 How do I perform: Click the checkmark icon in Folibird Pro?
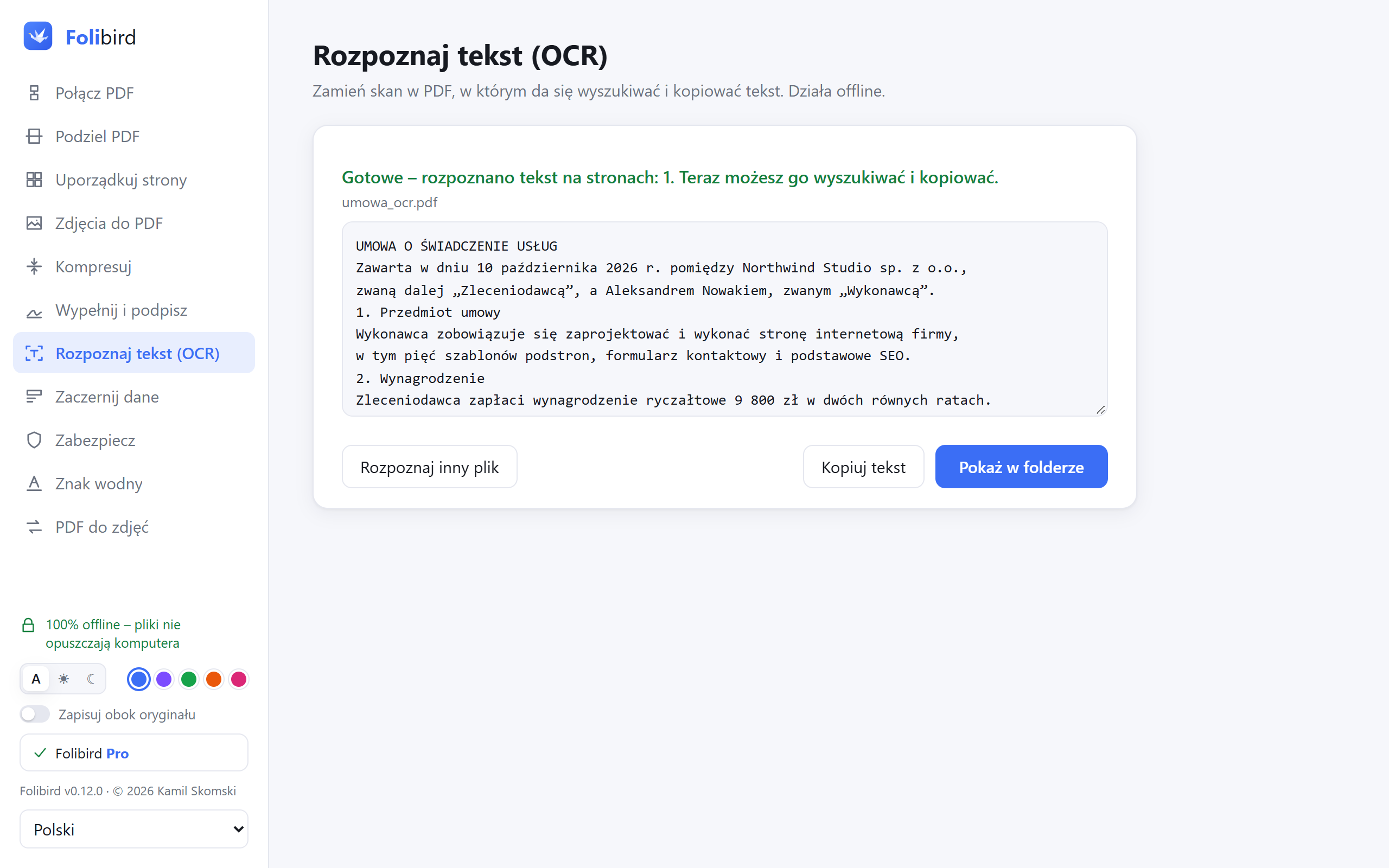point(40,753)
